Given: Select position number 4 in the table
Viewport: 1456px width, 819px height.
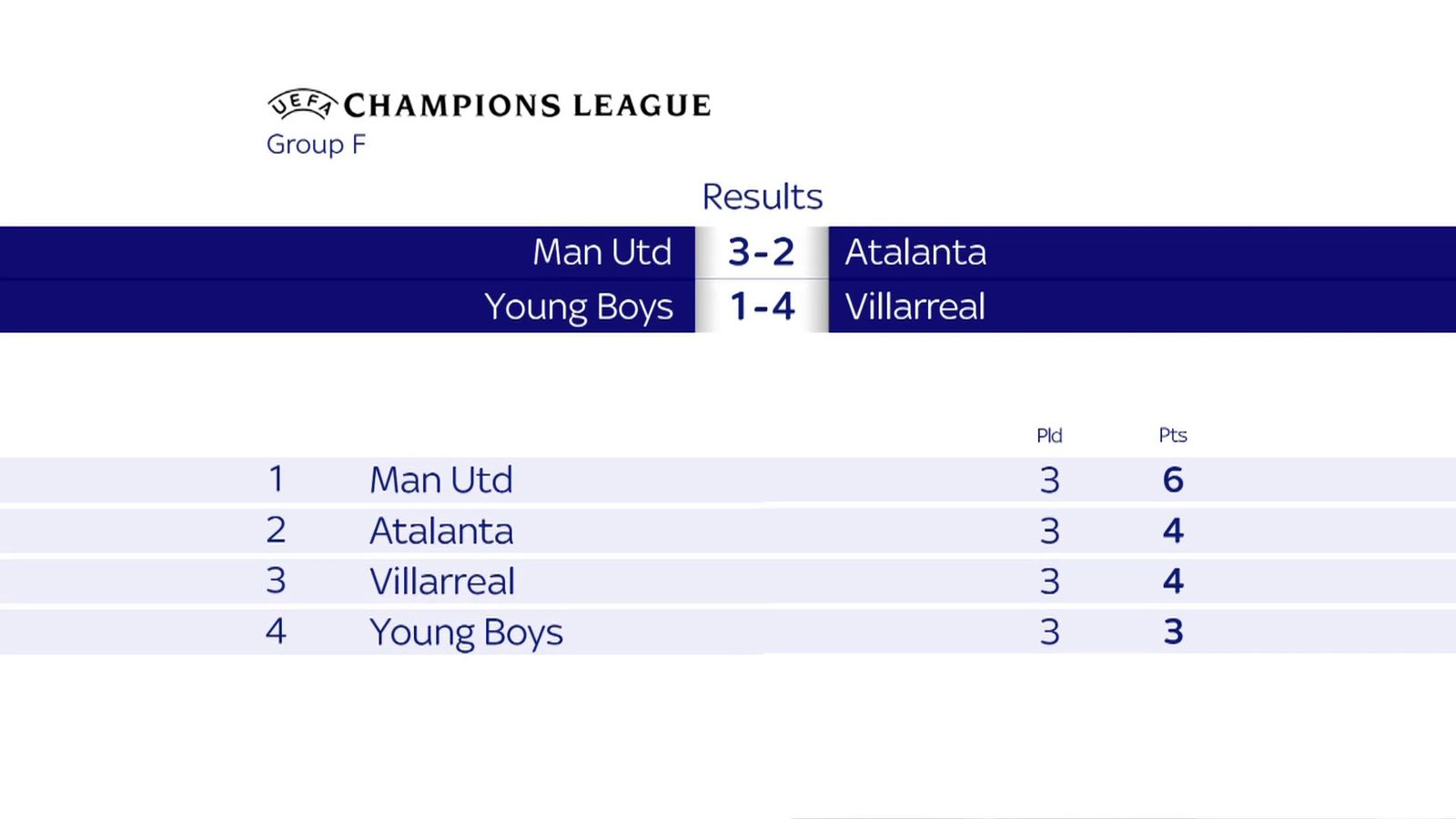Looking at the screenshot, I should point(276,631).
